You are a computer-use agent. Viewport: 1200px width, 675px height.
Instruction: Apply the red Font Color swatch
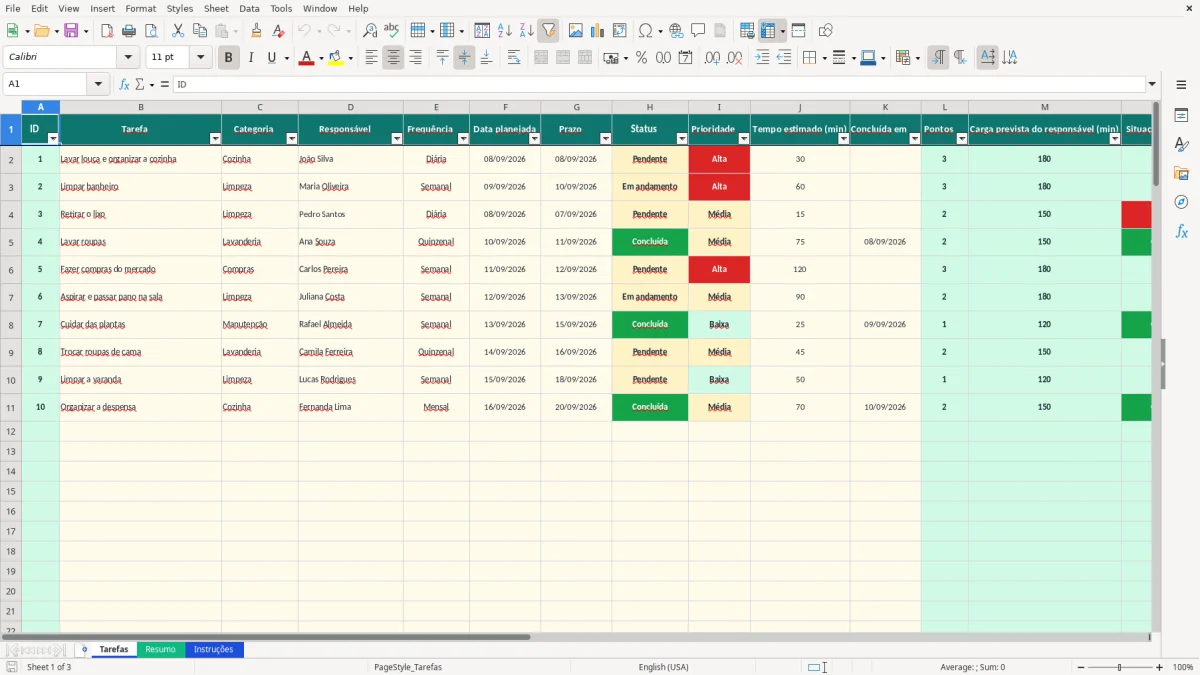pos(306,58)
